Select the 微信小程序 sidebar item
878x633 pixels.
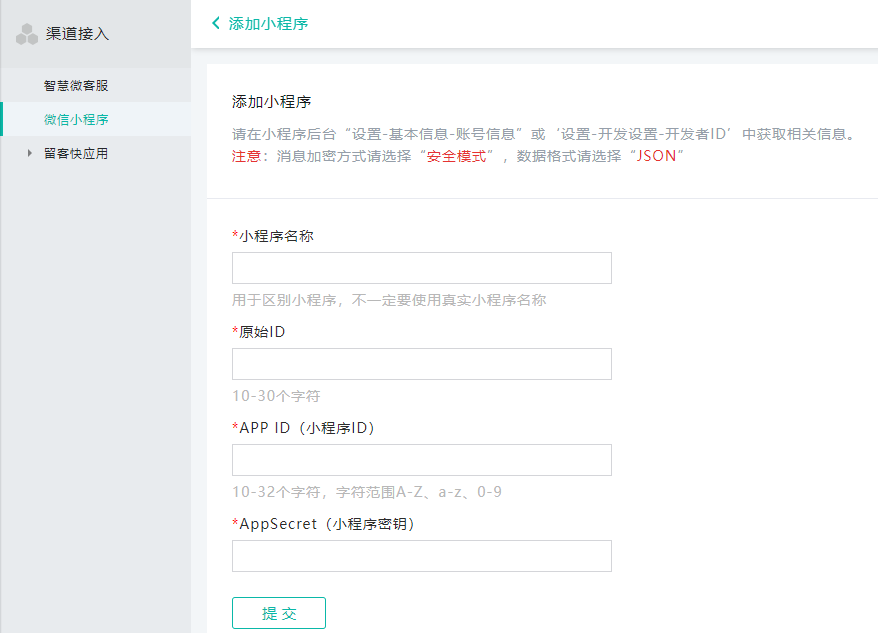click(76, 119)
